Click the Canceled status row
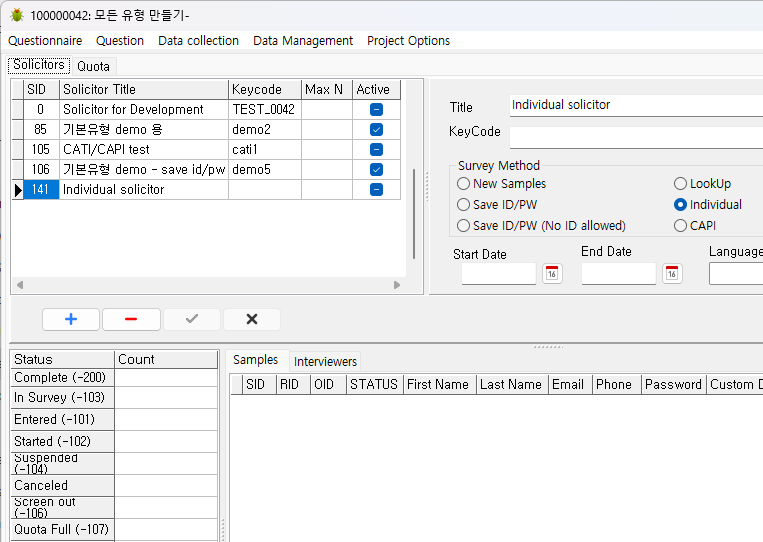The width and height of the screenshot is (763, 542). (114, 486)
